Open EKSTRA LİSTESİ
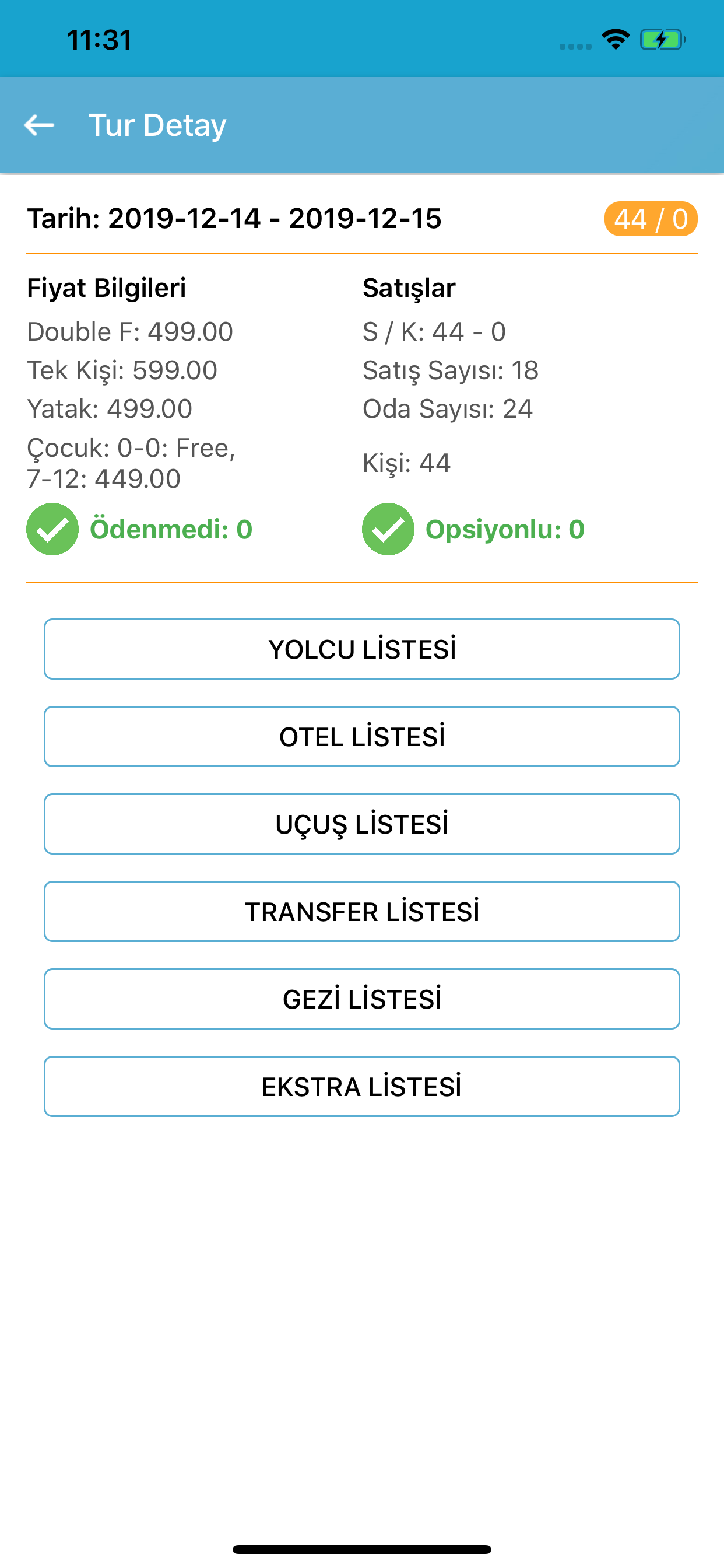Viewport: 724px width, 1568px height. (362, 1087)
